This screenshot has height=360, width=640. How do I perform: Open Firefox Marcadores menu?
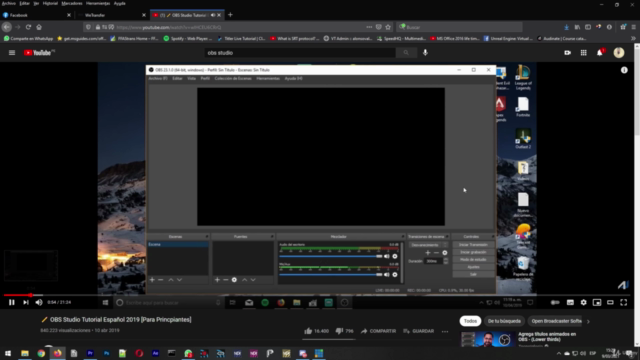coord(71,3)
